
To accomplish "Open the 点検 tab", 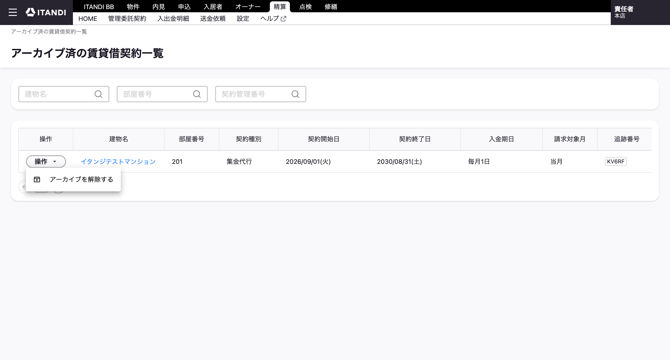I will [305, 7].
